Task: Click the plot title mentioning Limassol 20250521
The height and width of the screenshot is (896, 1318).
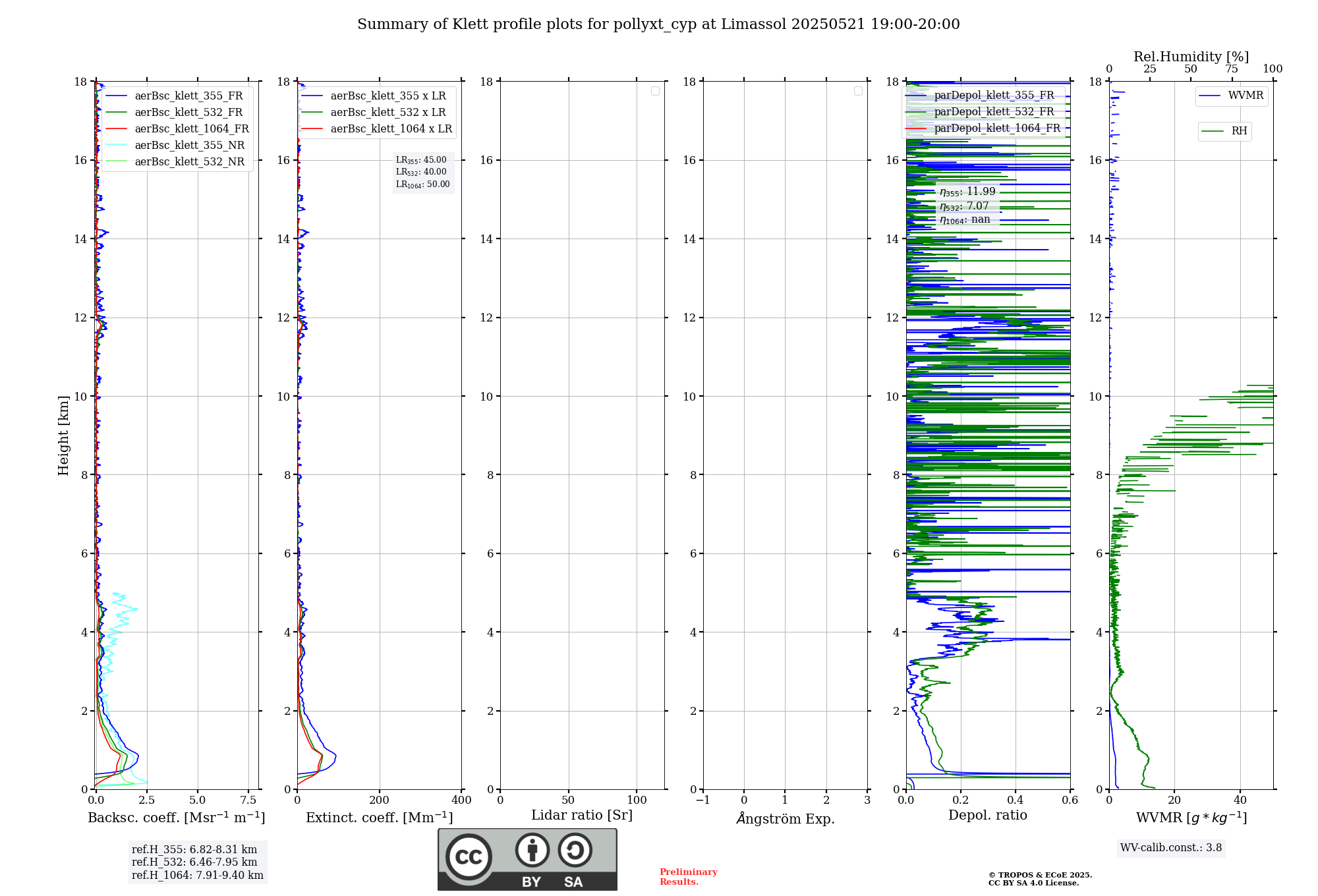Action: tap(658, 24)
